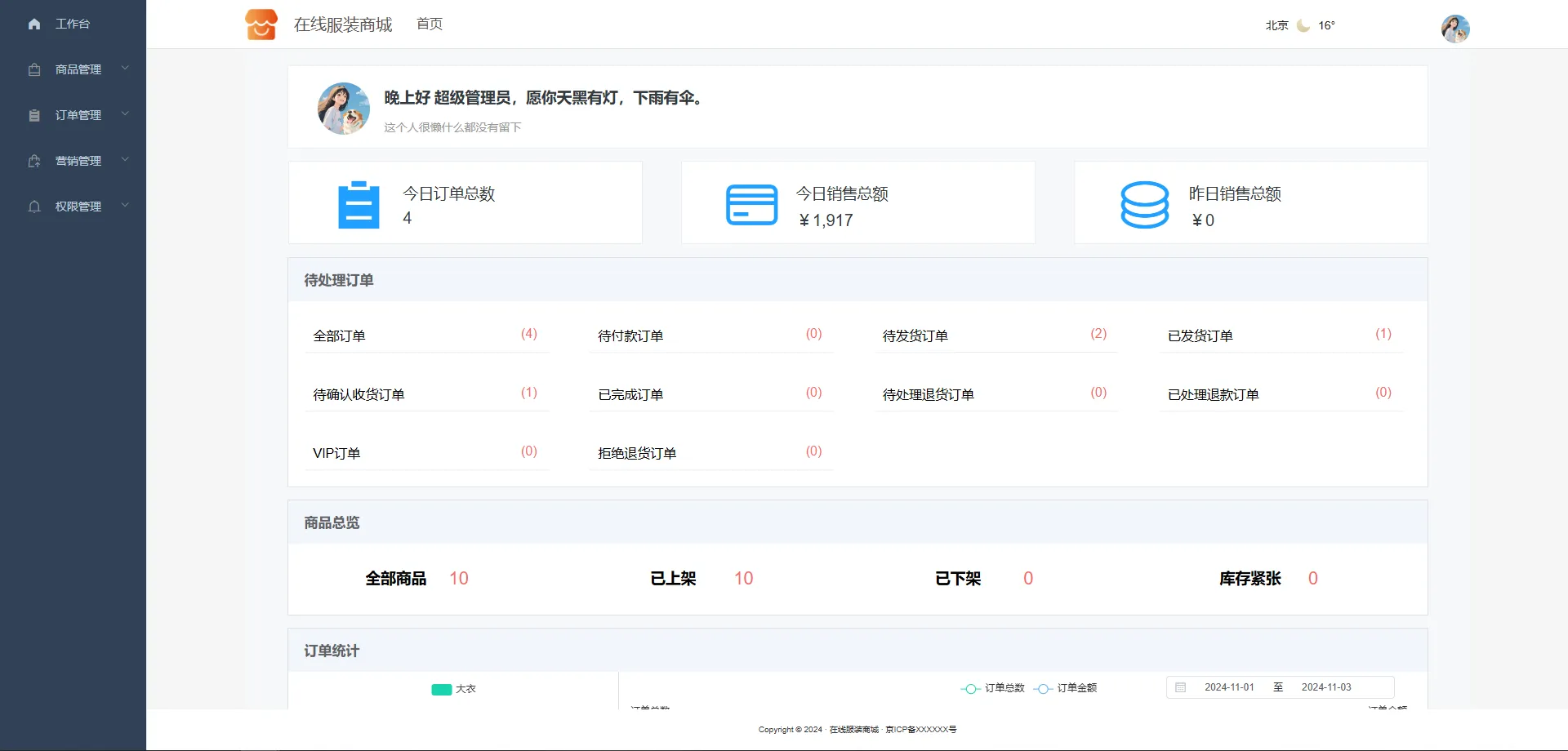1568x751 pixels.
Task: Toggle the 订单金额 chart legend series
Action: point(1066,688)
